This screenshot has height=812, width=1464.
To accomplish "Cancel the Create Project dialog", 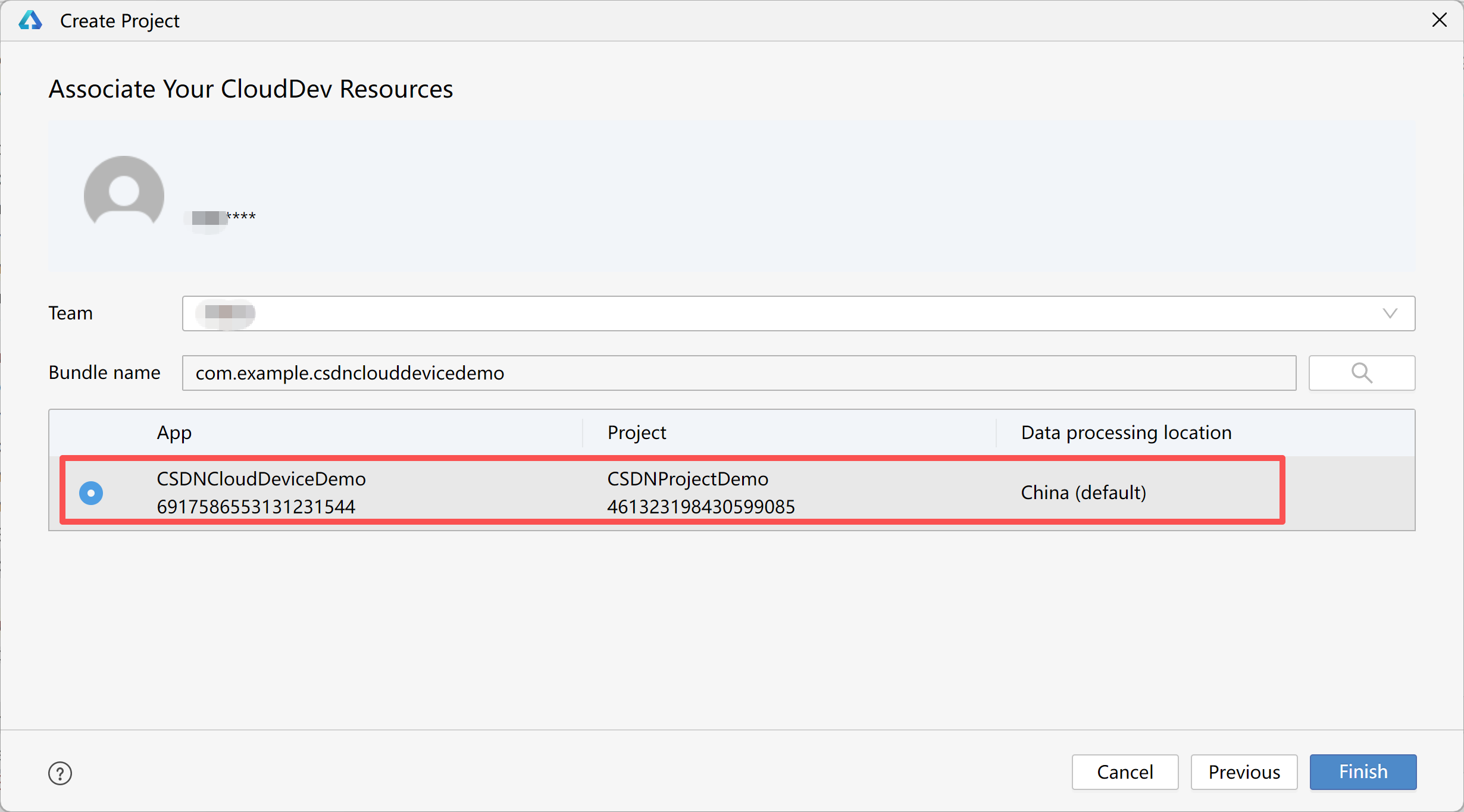I will (1125, 772).
